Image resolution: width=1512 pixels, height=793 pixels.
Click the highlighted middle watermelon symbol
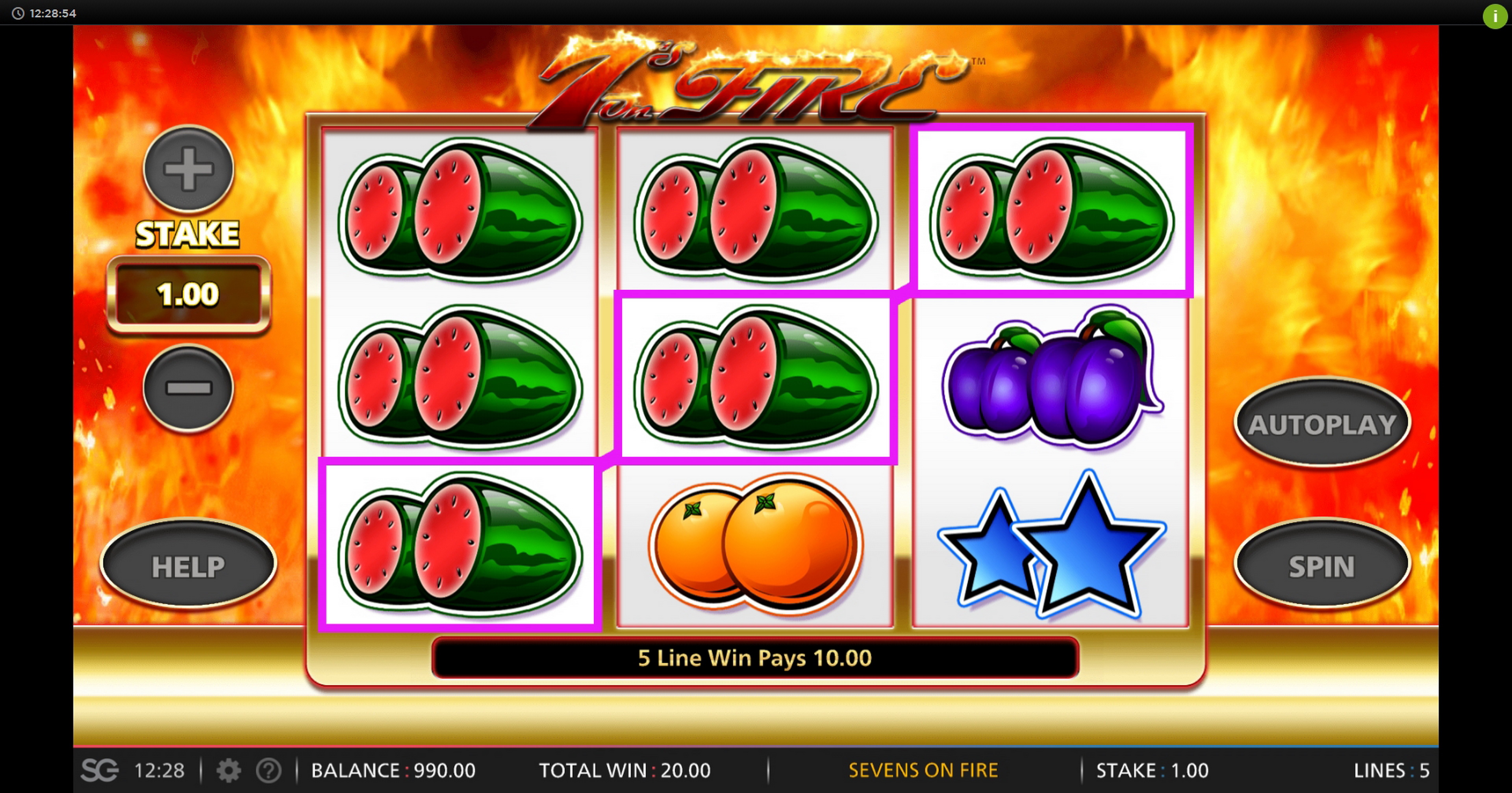click(x=755, y=377)
